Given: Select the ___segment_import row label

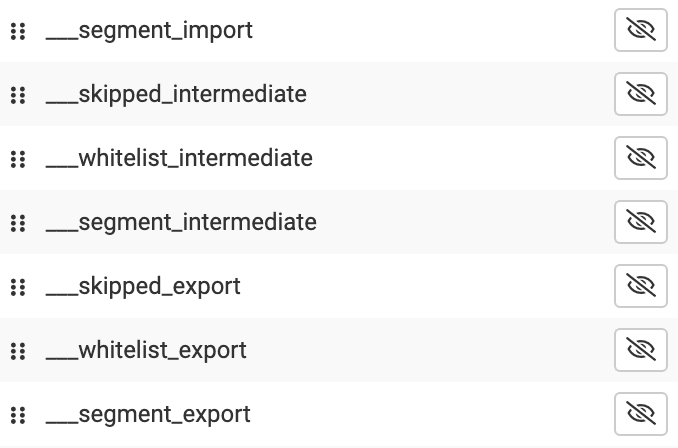Looking at the screenshot, I should pos(149,31).
